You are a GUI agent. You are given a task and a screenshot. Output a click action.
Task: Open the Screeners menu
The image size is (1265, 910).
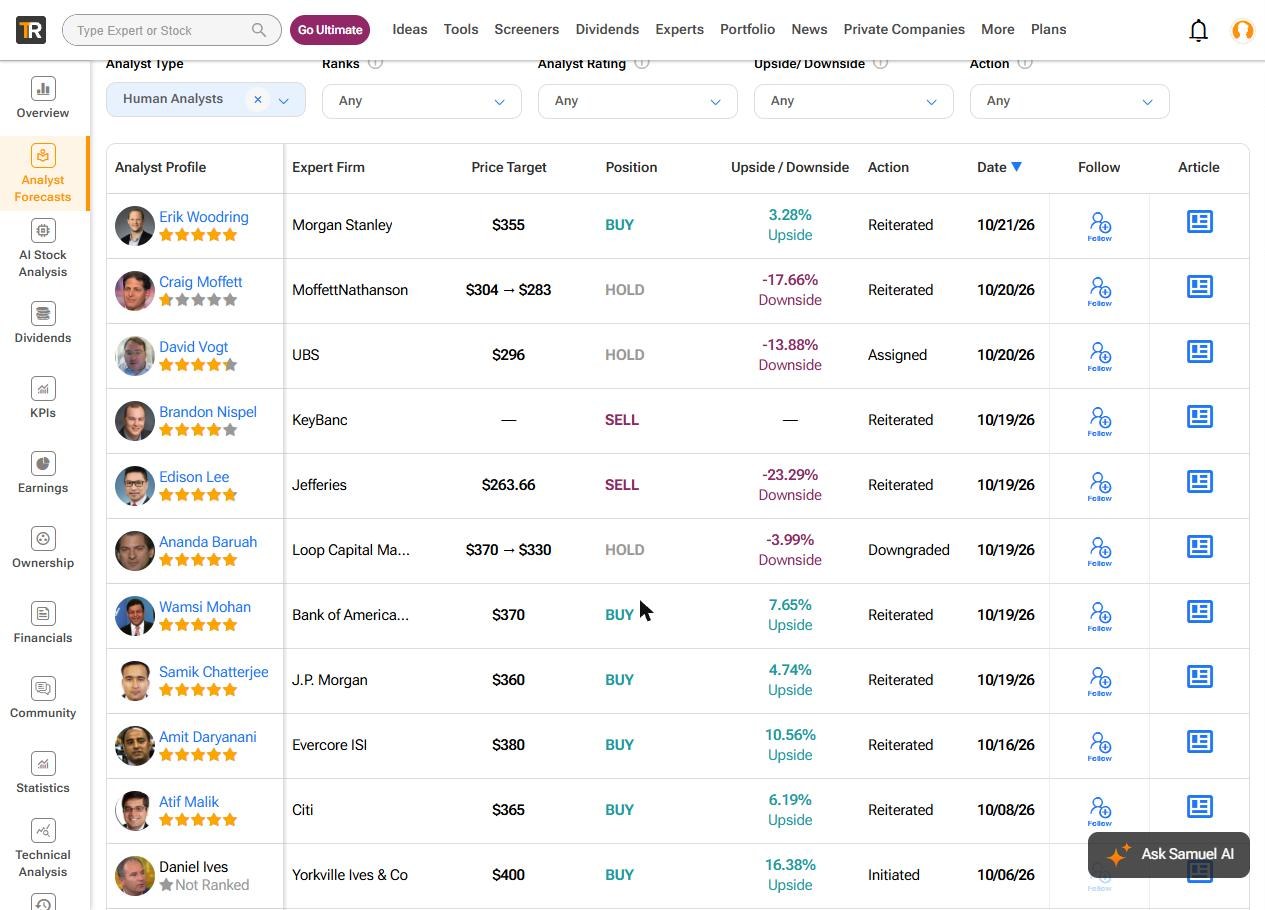click(527, 29)
